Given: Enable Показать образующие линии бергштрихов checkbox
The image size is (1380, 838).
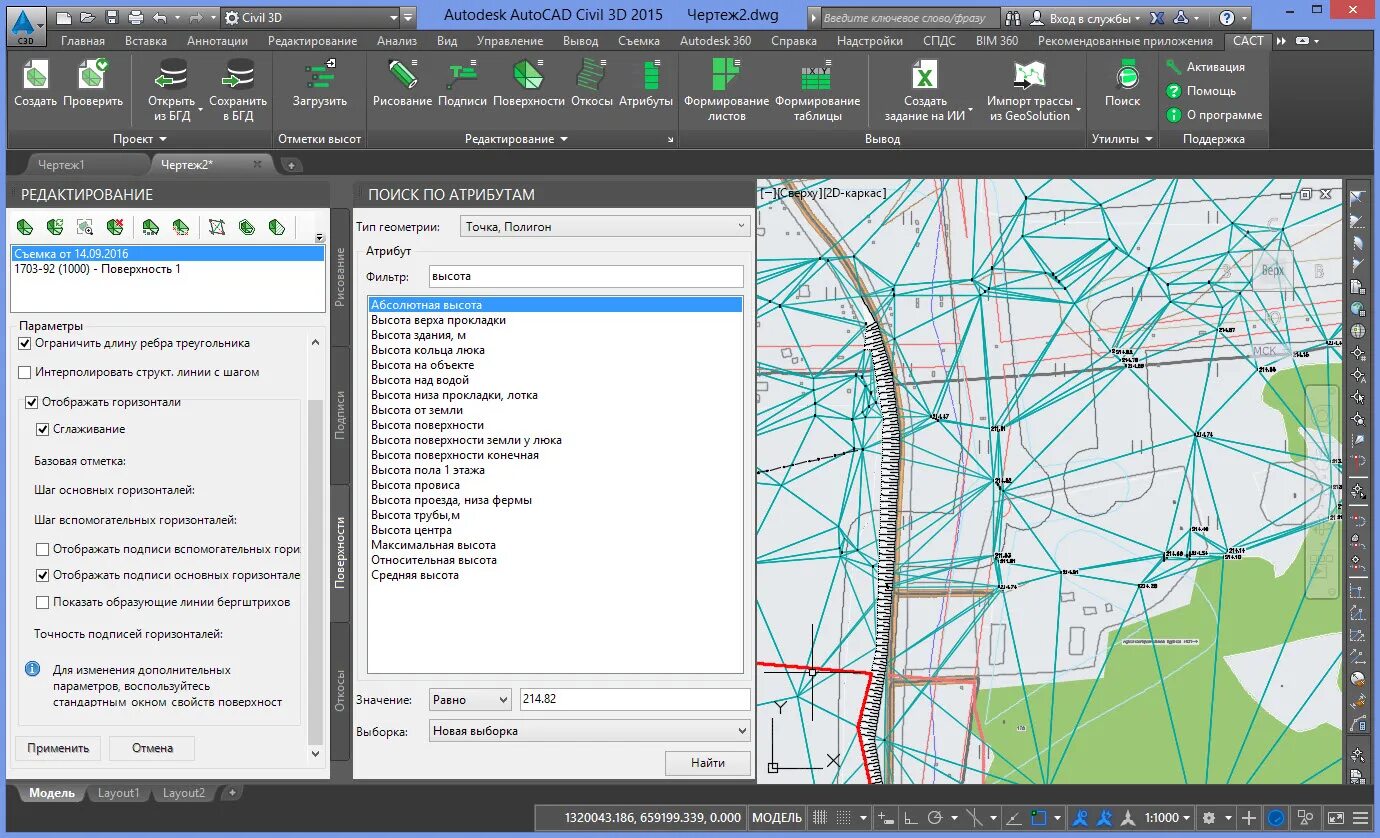Looking at the screenshot, I should (42, 602).
